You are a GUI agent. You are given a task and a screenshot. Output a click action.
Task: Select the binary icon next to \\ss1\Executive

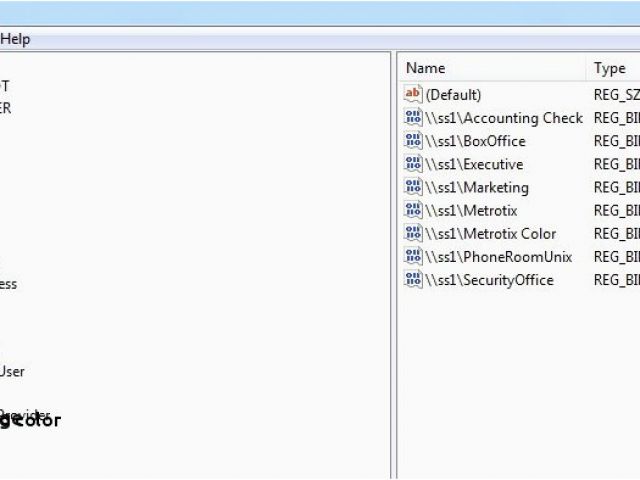[x=413, y=163]
